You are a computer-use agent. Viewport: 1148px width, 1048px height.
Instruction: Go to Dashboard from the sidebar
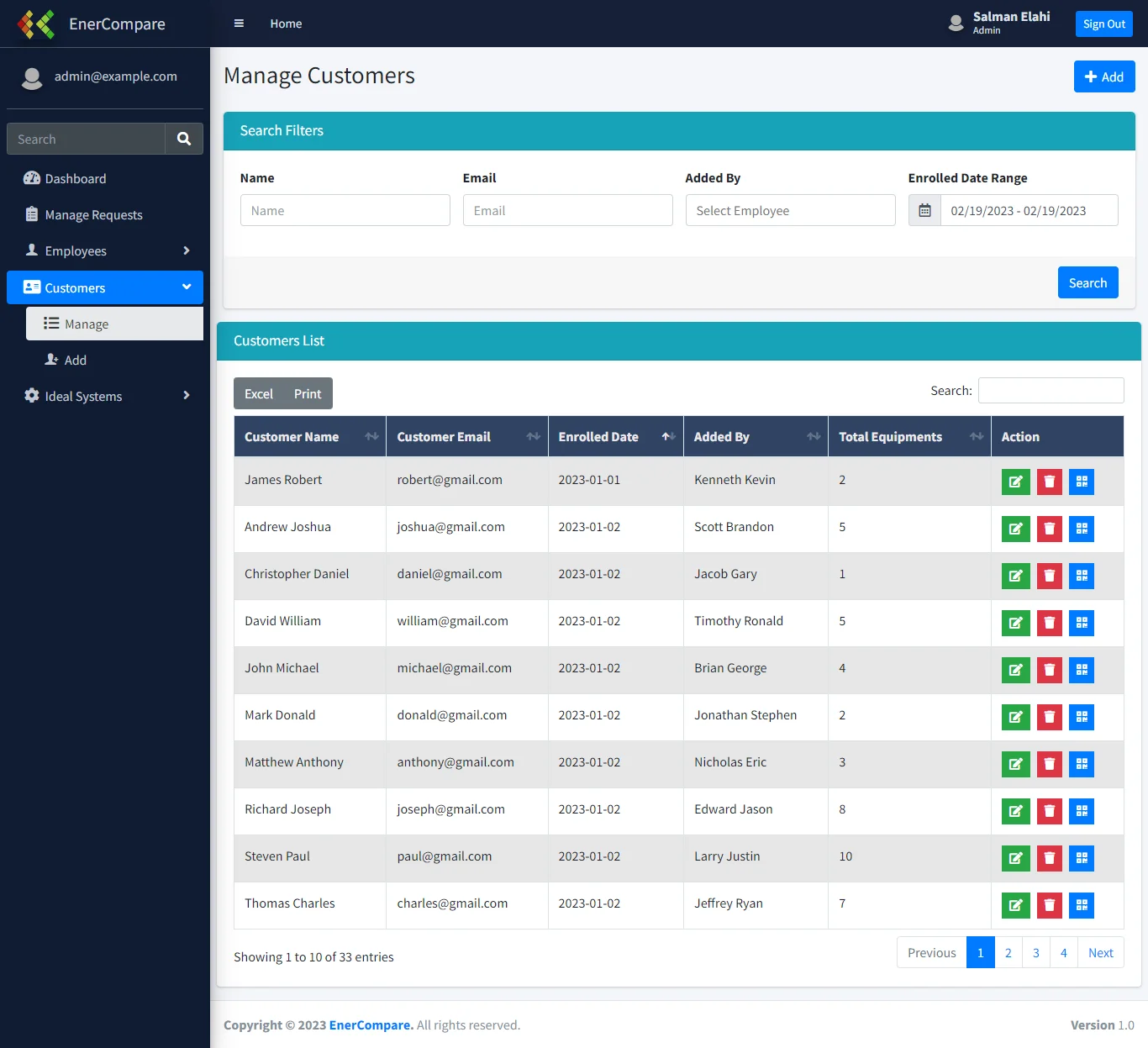click(x=75, y=179)
